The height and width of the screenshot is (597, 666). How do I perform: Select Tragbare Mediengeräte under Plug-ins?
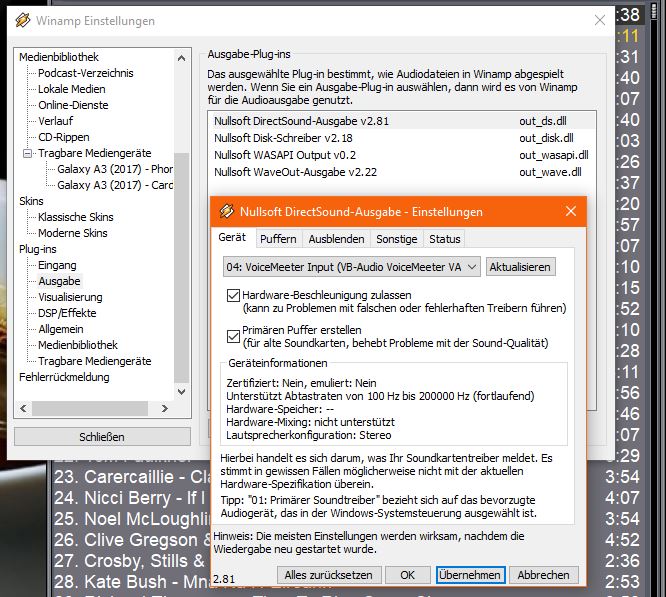(x=95, y=361)
